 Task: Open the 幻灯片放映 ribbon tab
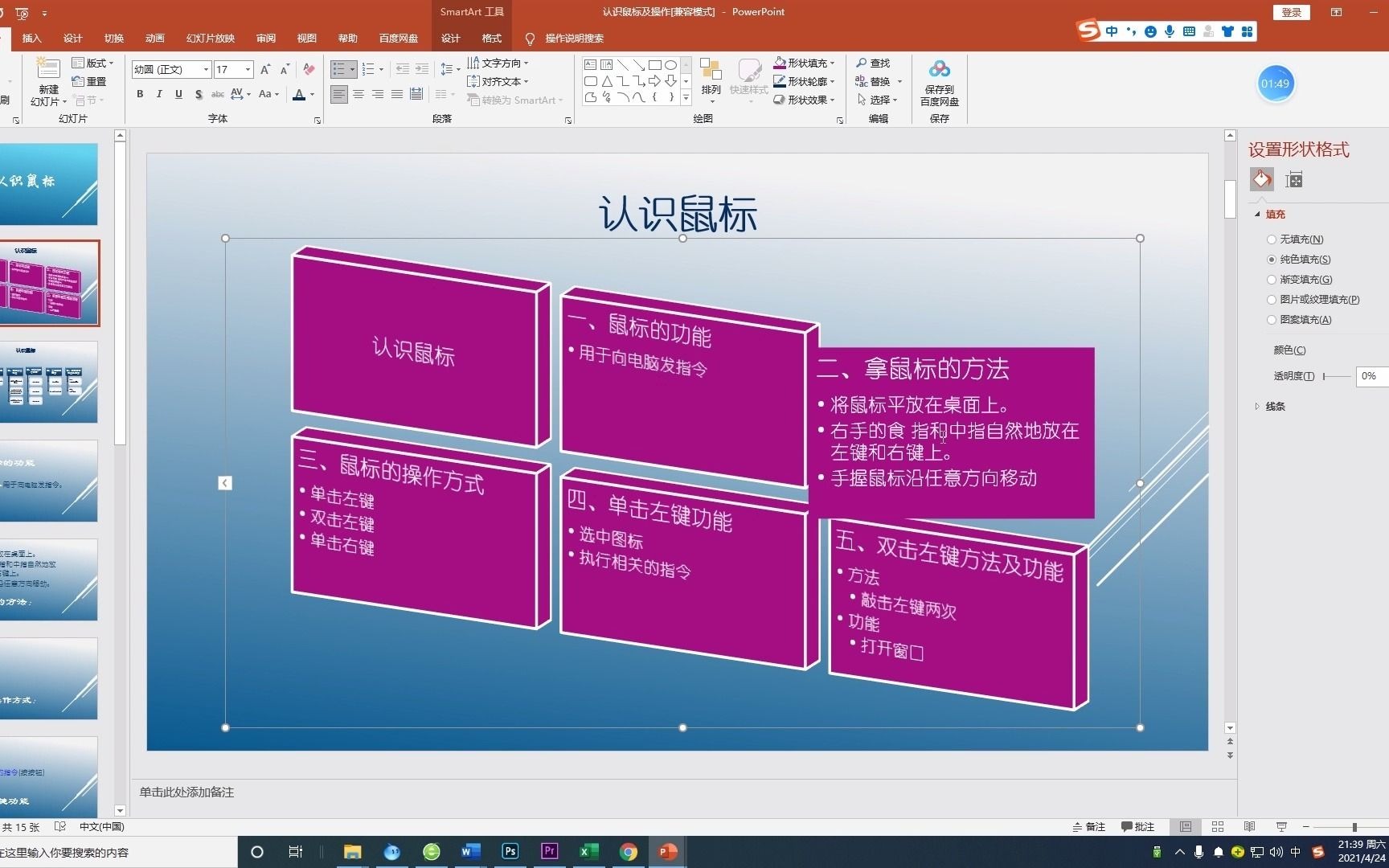point(210,38)
